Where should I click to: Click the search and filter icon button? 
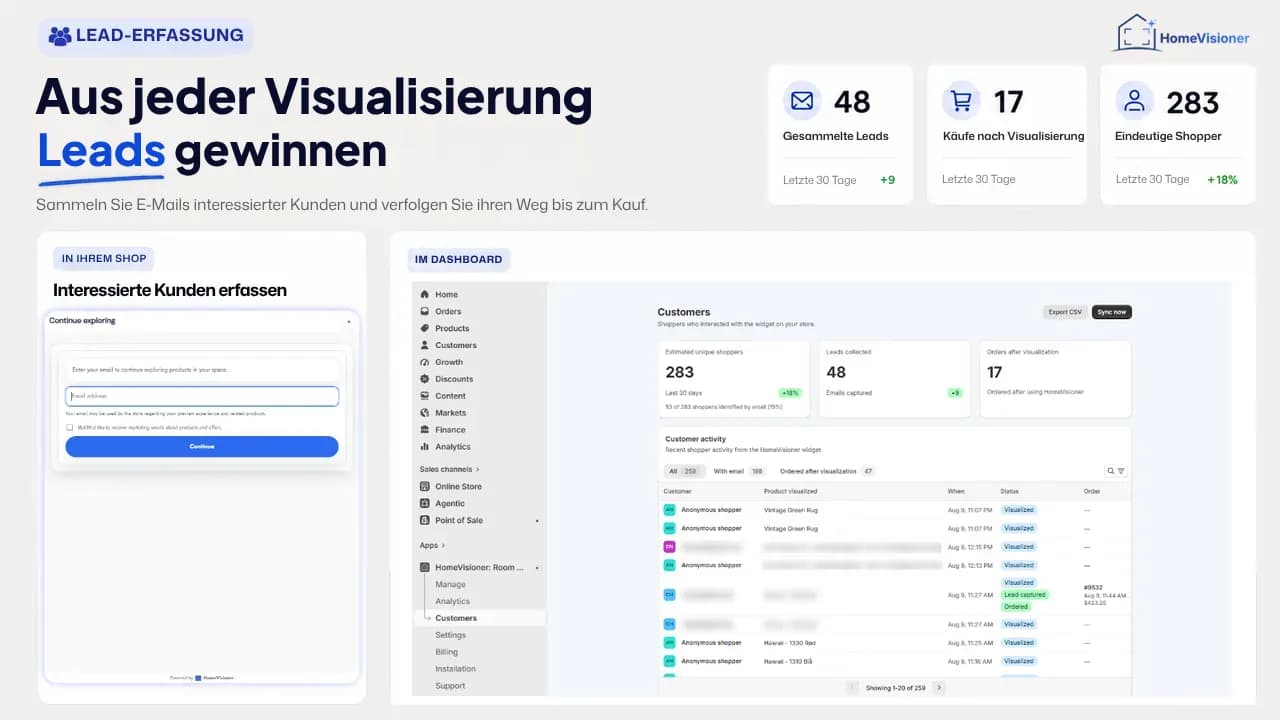1116,471
